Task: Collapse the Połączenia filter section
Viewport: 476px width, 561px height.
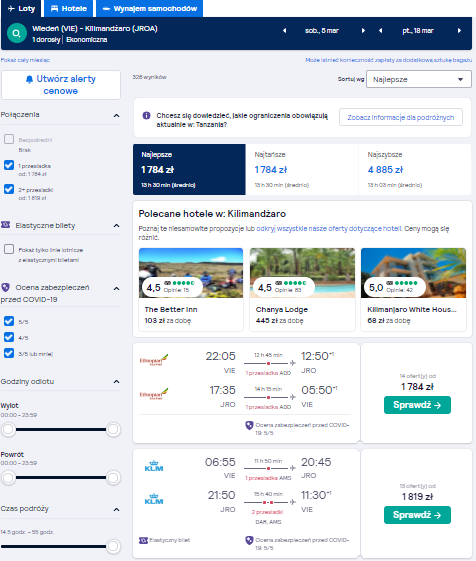Action: pos(116,116)
